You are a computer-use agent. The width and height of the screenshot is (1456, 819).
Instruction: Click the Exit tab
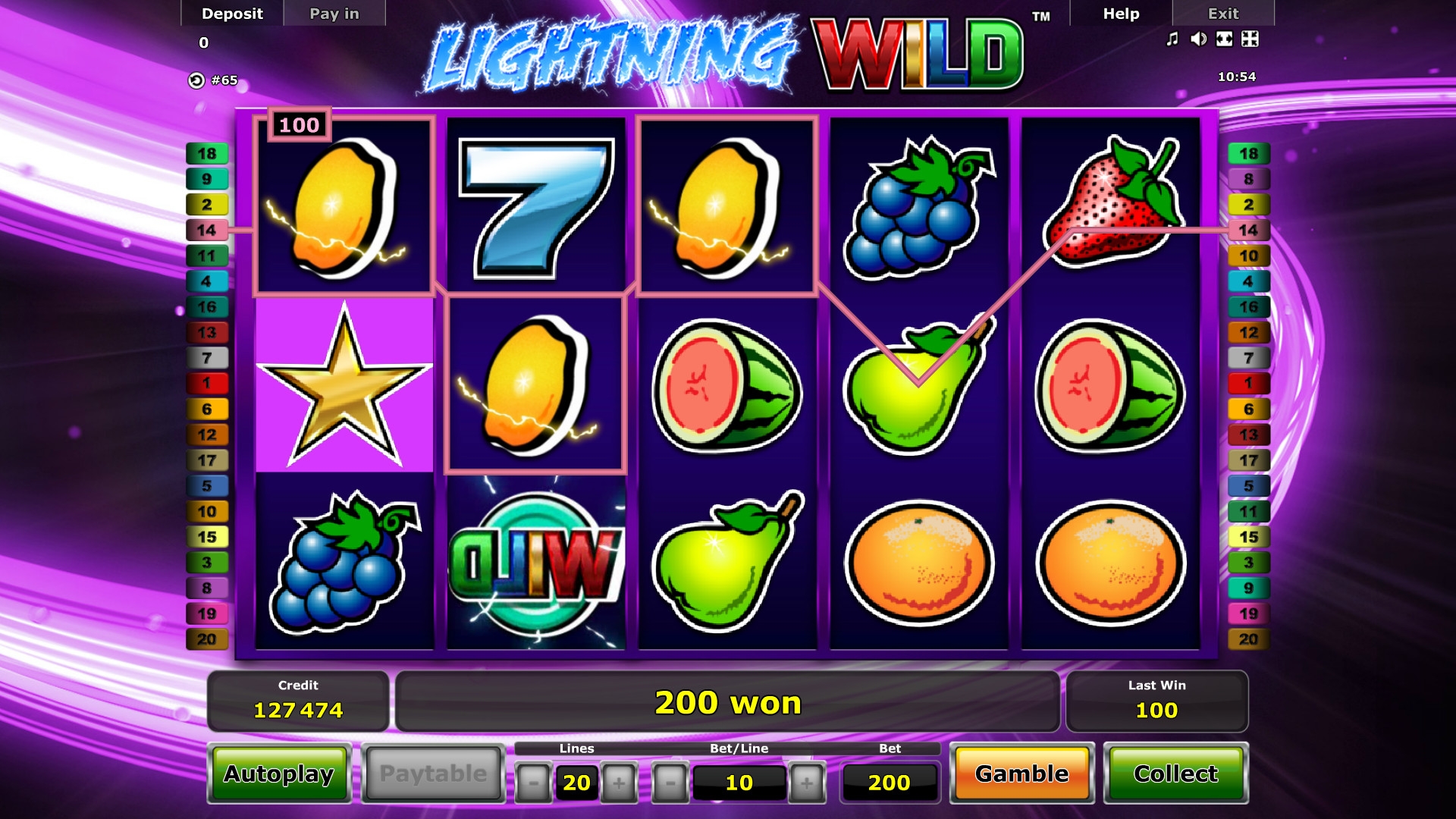click(1223, 14)
